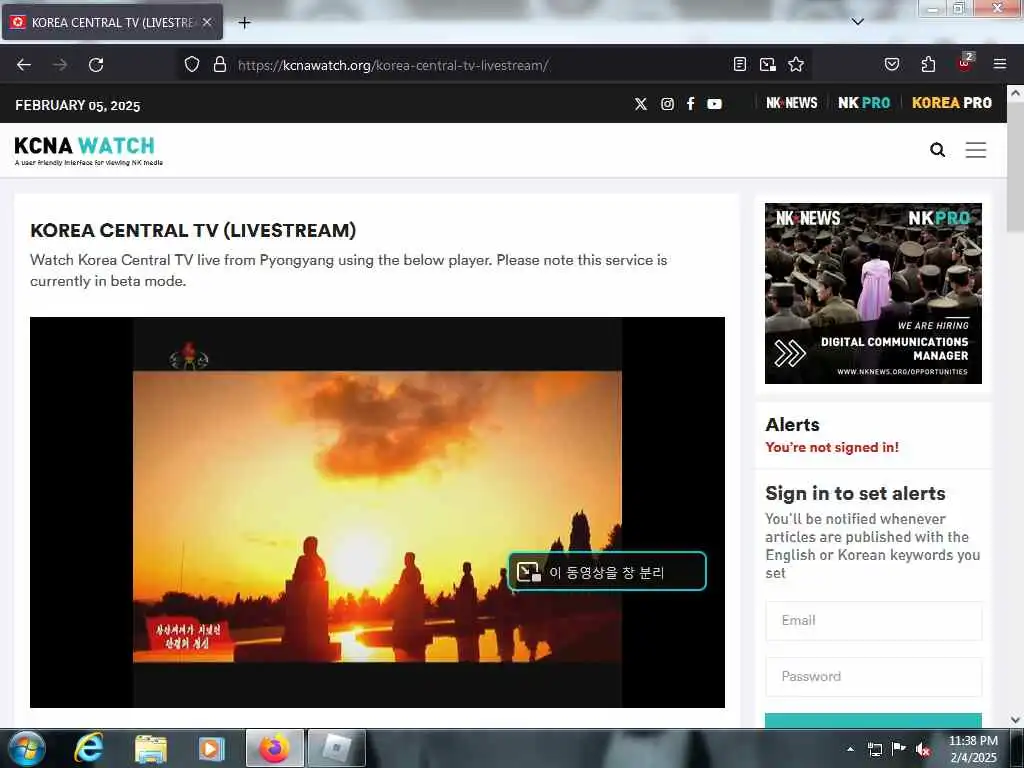This screenshot has width=1024, height=768.
Task: Open the tracking protection shield icon
Action: [191, 65]
